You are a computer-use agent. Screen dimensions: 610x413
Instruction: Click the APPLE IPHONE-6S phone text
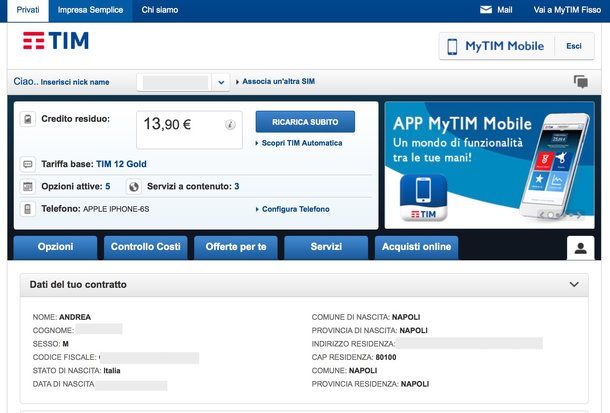pos(116,209)
